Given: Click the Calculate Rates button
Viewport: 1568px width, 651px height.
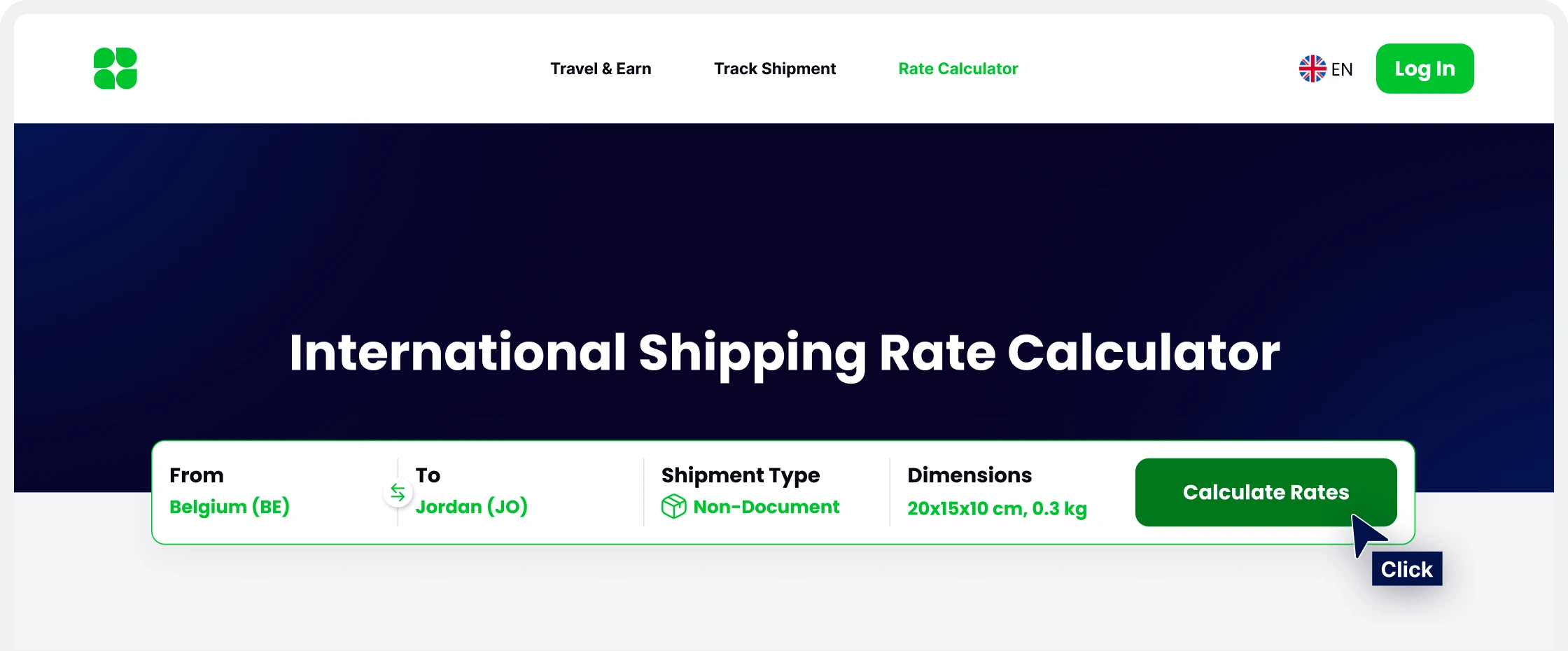Looking at the screenshot, I should pyautogui.click(x=1266, y=492).
